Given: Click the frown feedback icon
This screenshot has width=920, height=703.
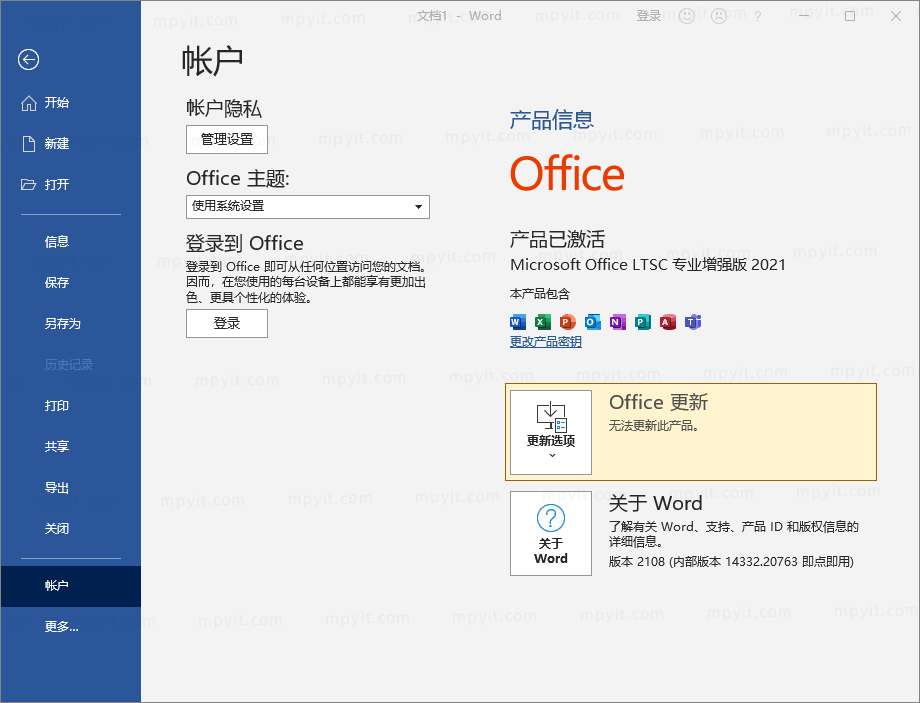Looking at the screenshot, I should (719, 16).
